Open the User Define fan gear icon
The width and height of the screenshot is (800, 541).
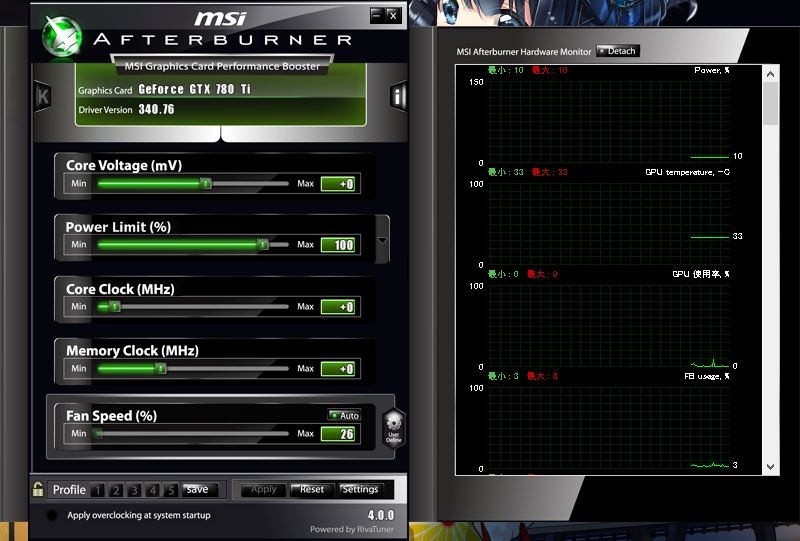tap(394, 428)
